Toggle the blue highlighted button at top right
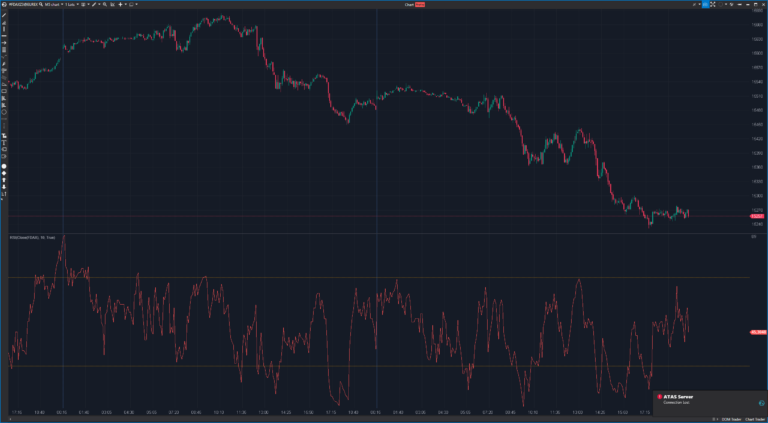 point(704,4)
